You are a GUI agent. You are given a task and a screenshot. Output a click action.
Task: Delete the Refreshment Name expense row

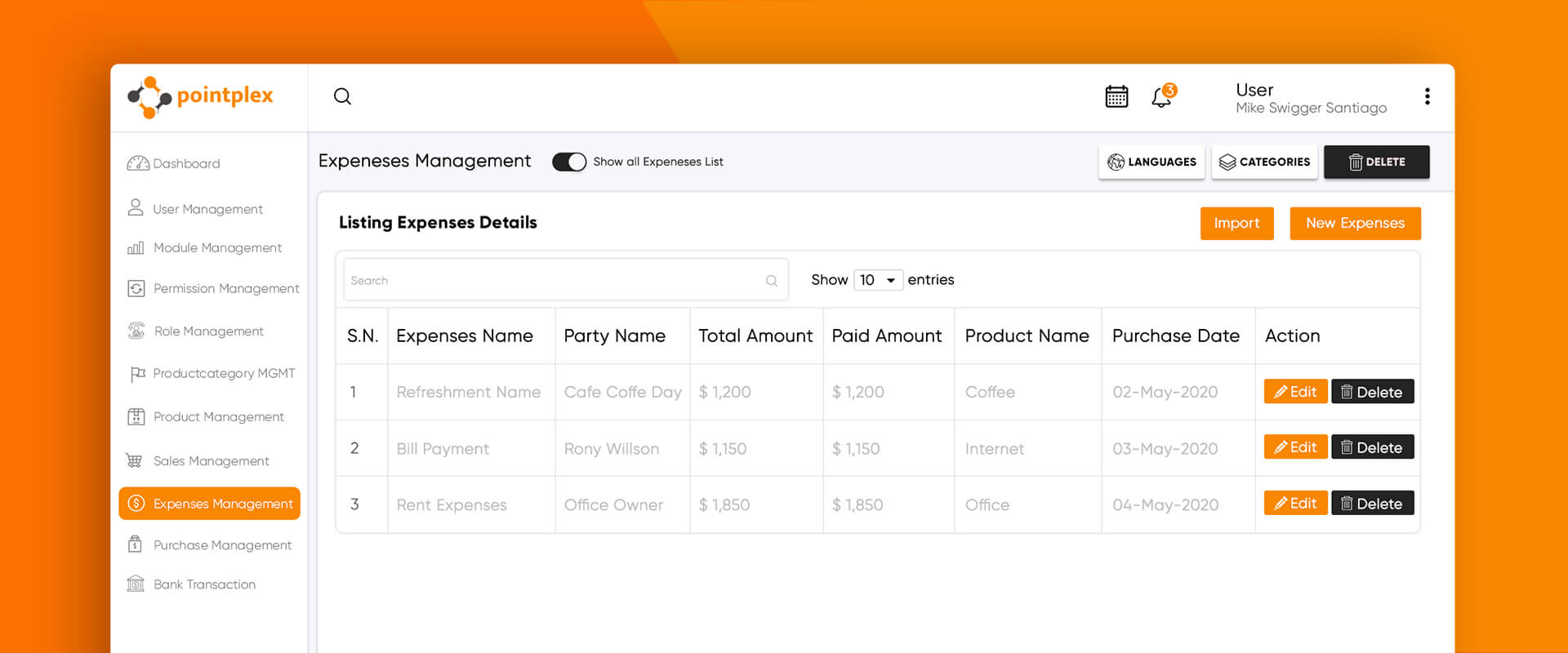point(1372,392)
